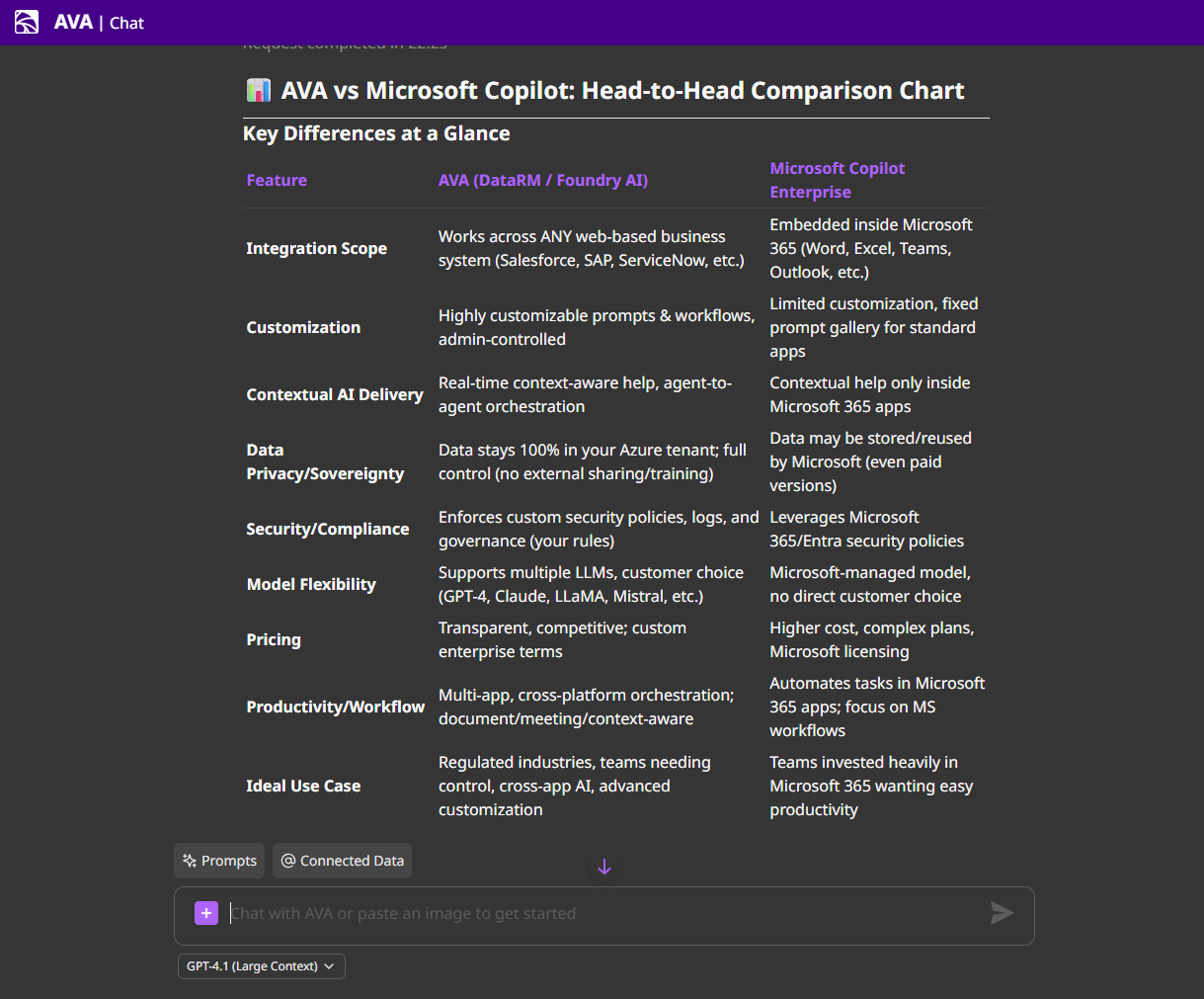Click the 'Higher cost, complex plans' cell

(871, 639)
